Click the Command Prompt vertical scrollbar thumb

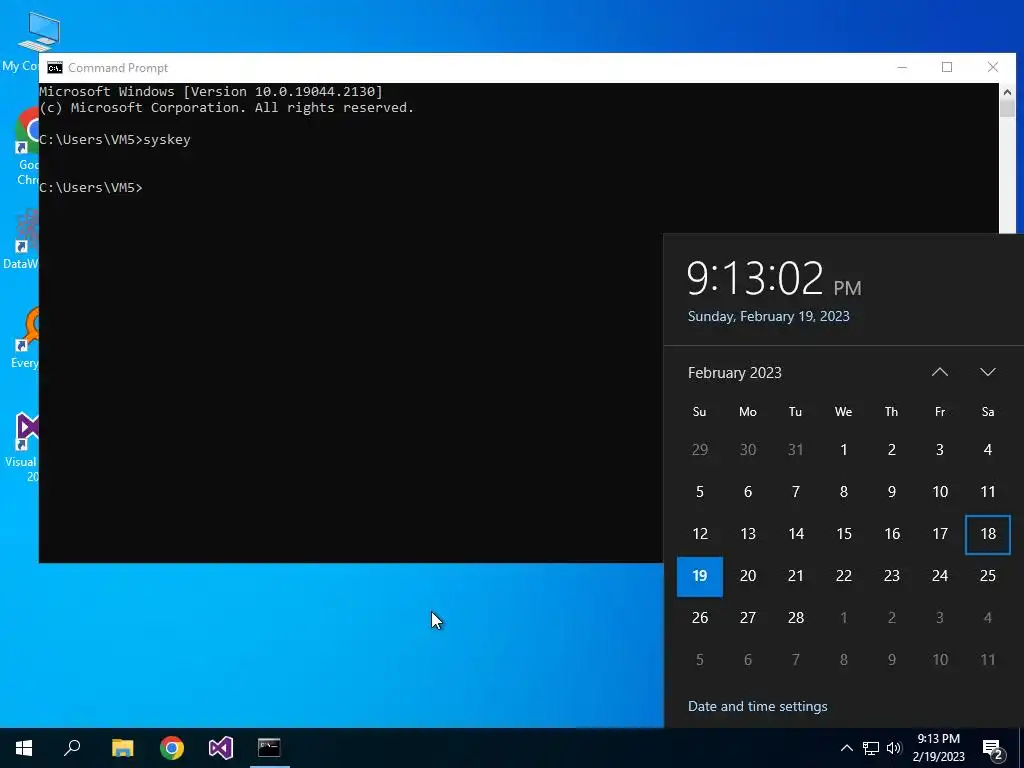point(1007,108)
